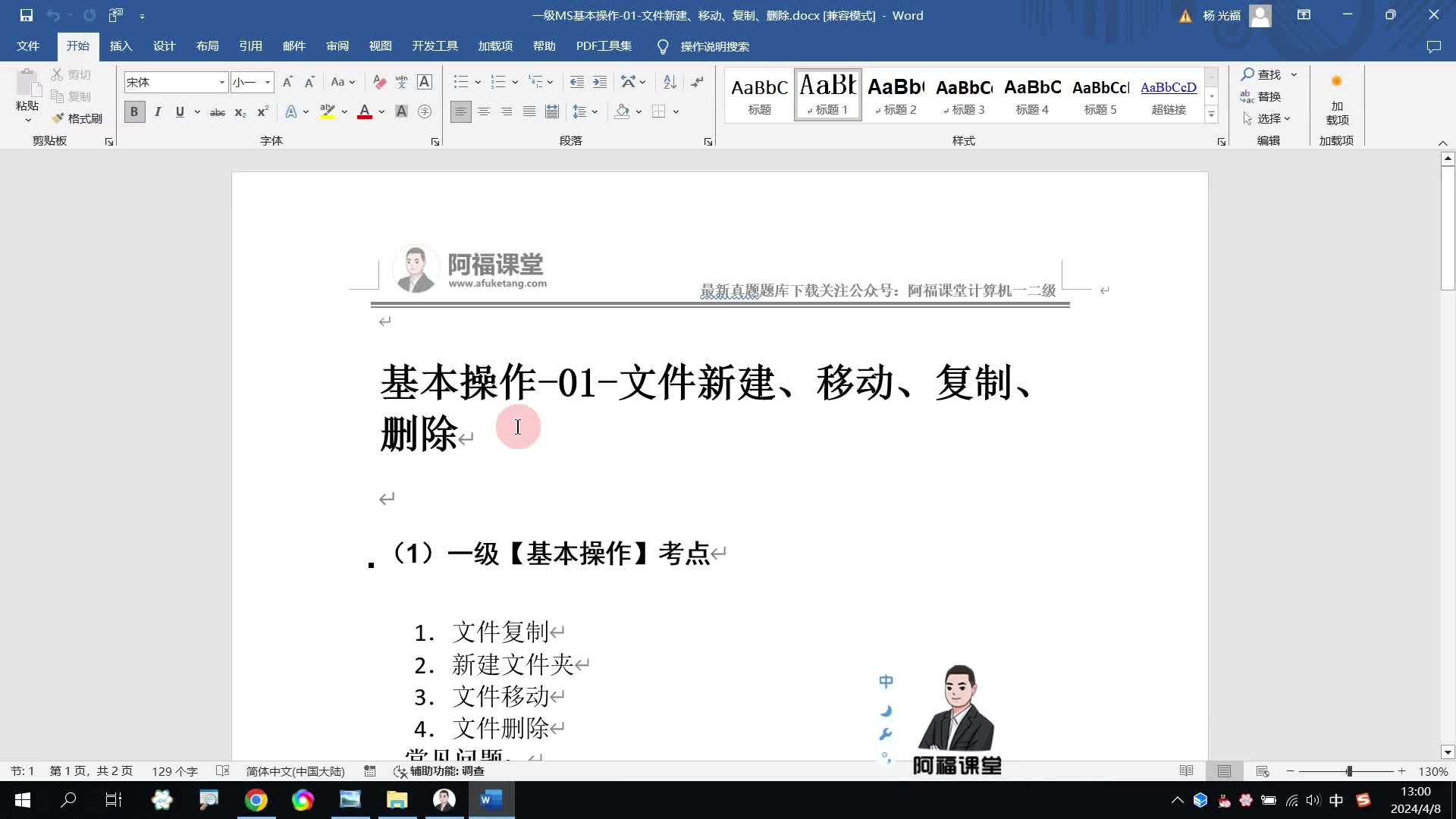Select Align left
Image resolution: width=1456 pixels, height=819 pixels.
tap(460, 111)
